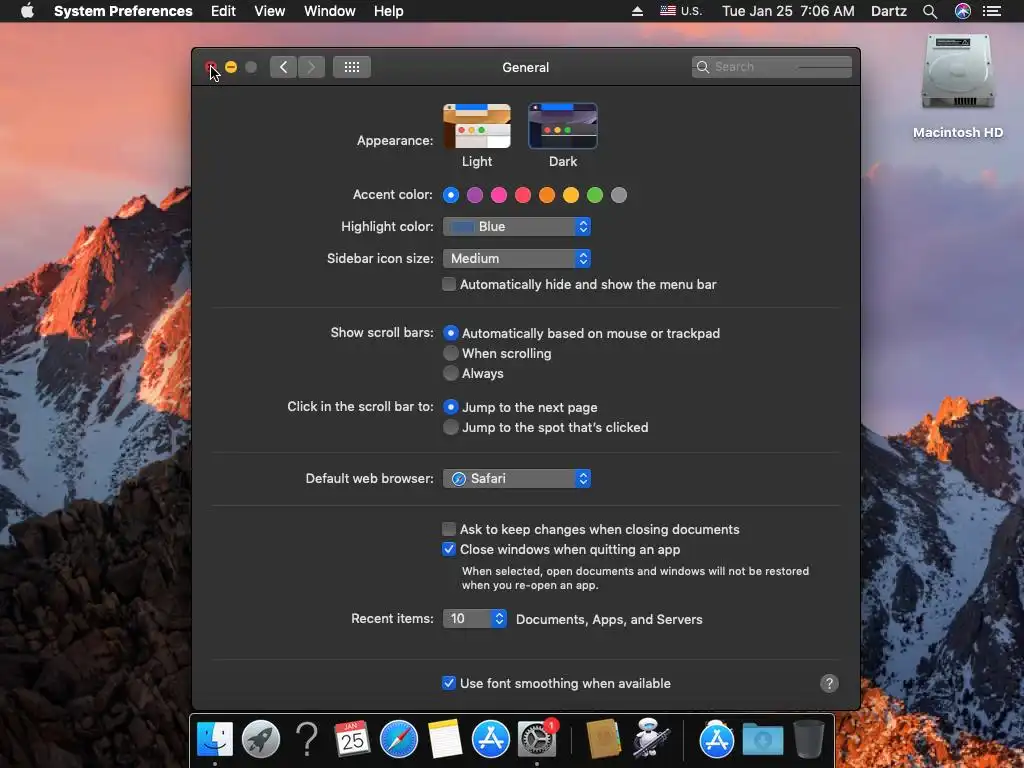Launch Launchpad rocket icon in Dock
The height and width of the screenshot is (768, 1024).
click(261, 739)
